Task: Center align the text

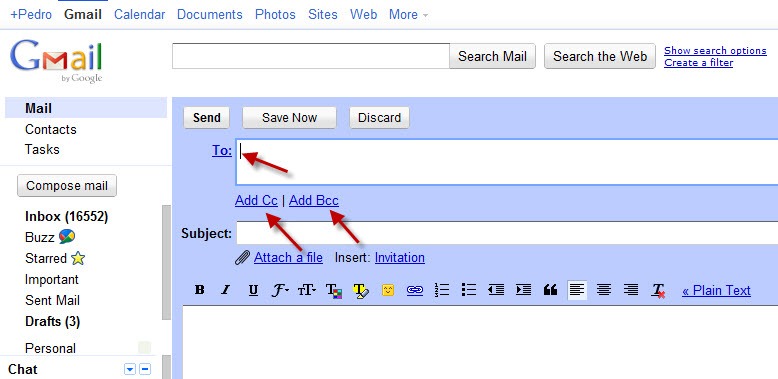Action: click(604, 290)
